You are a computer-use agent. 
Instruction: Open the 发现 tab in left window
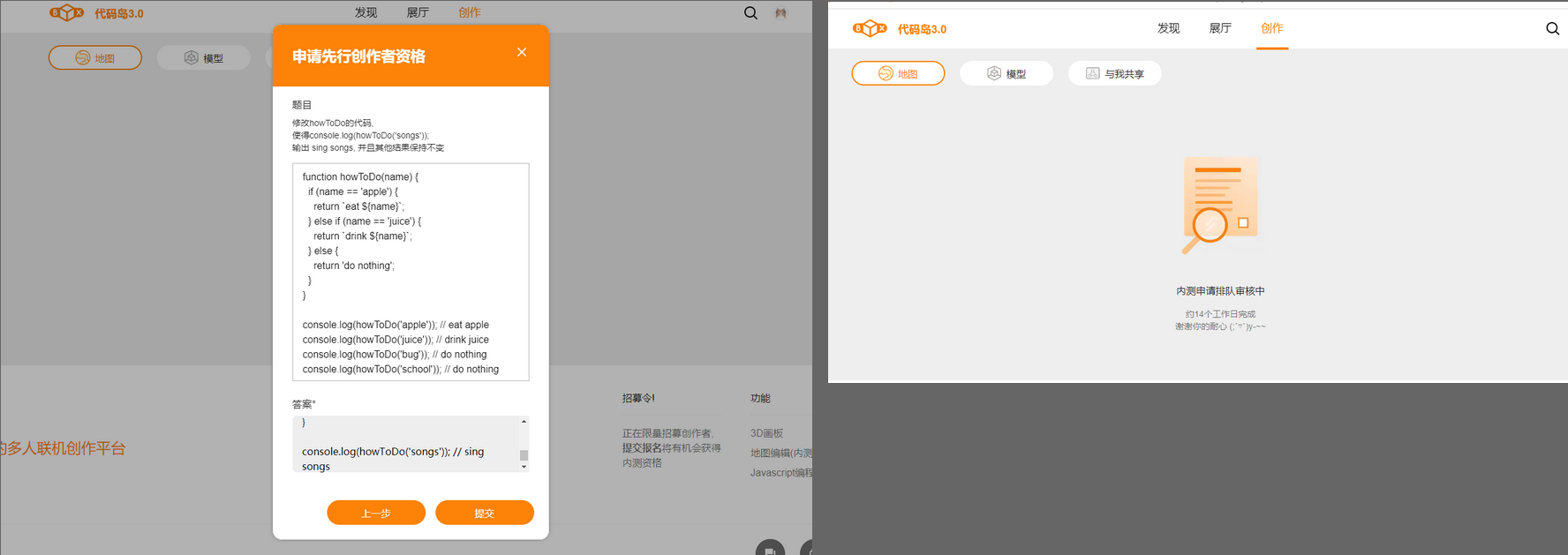coord(366,12)
